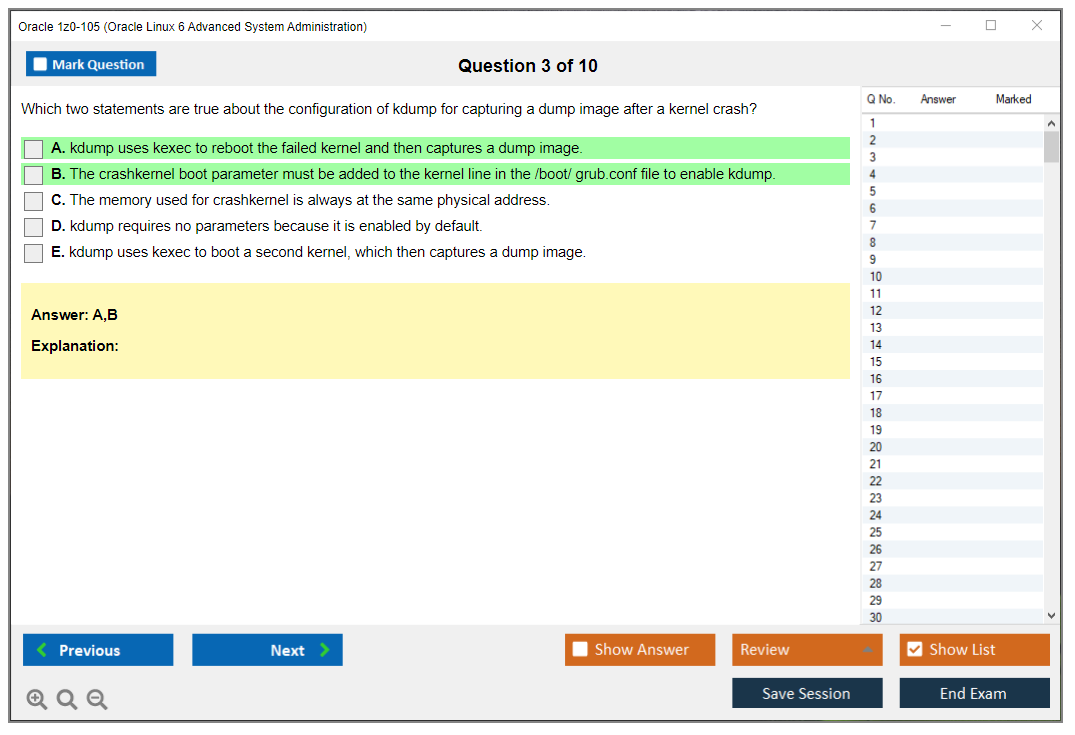Viewport: 1075px width, 735px height.
Task: Toggle the Show Answer checkbox
Action: click(579, 649)
